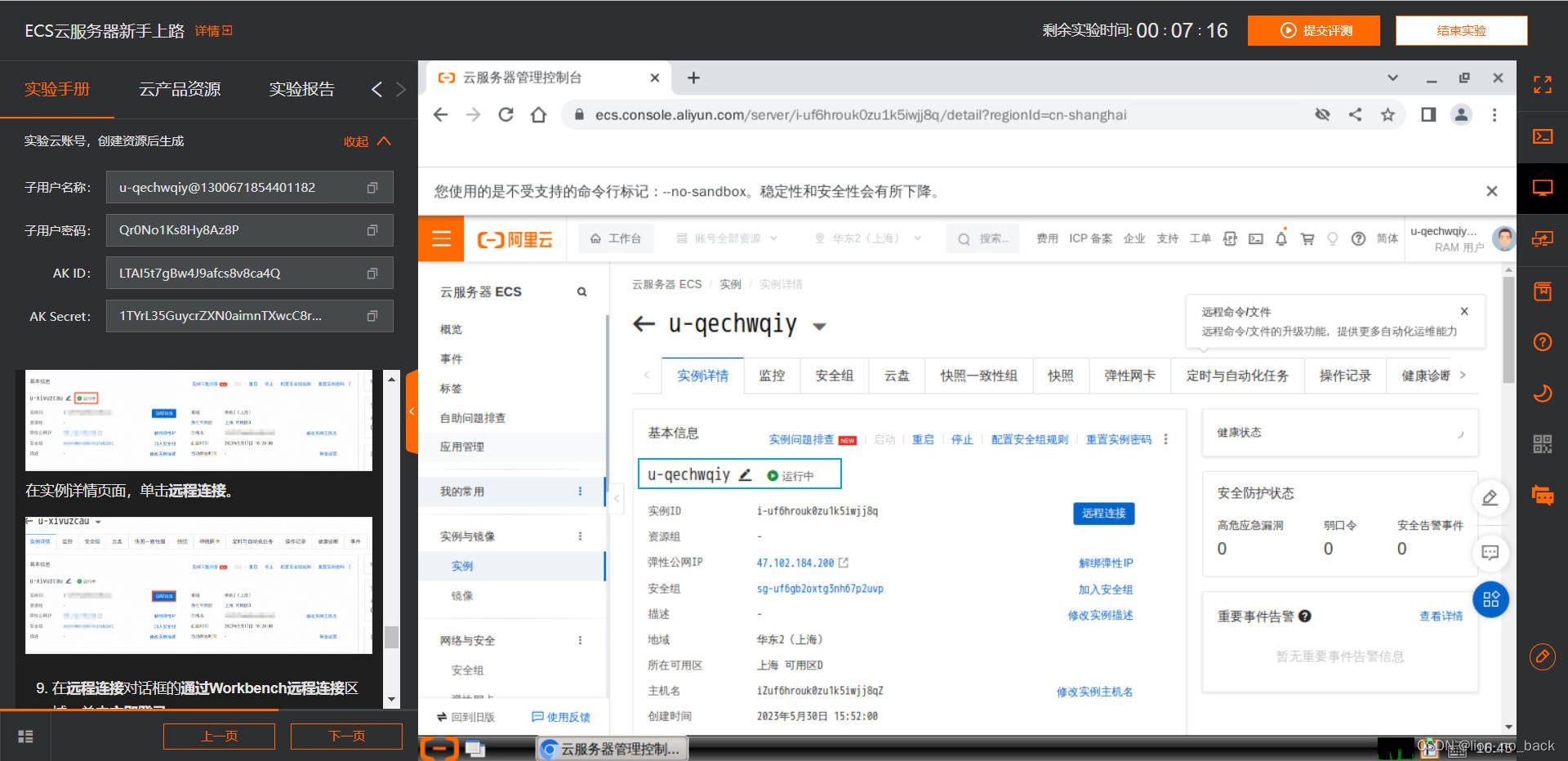This screenshot has width=1568, height=761.
Task: Open region 华东2 (上海) dropdown
Action: pos(868,238)
